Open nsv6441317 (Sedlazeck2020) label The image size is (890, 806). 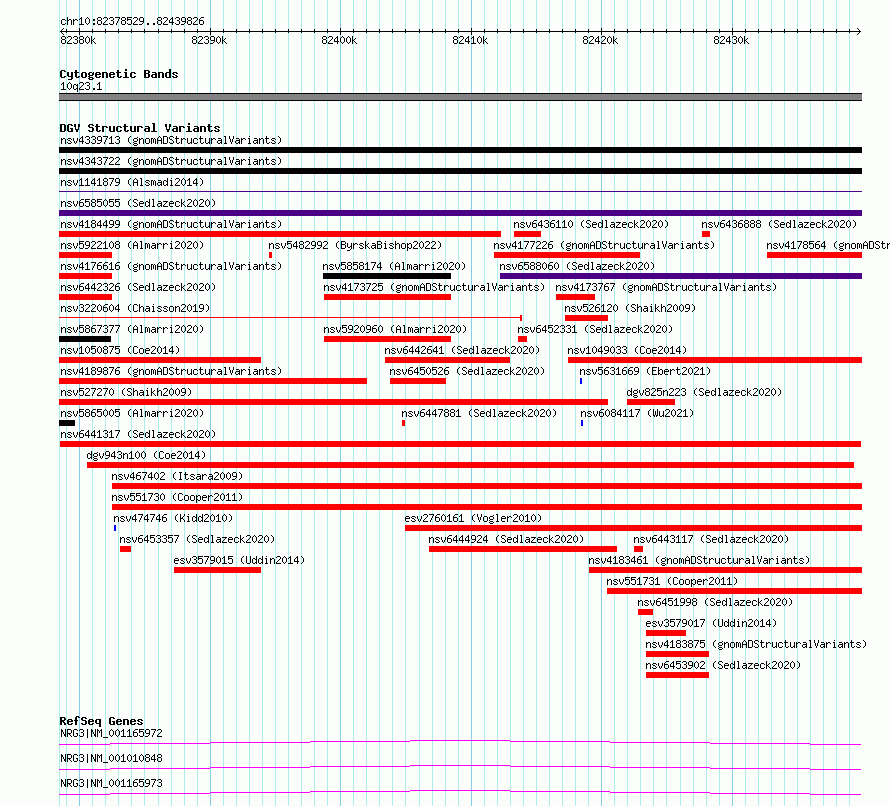click(x=138, y=434)
